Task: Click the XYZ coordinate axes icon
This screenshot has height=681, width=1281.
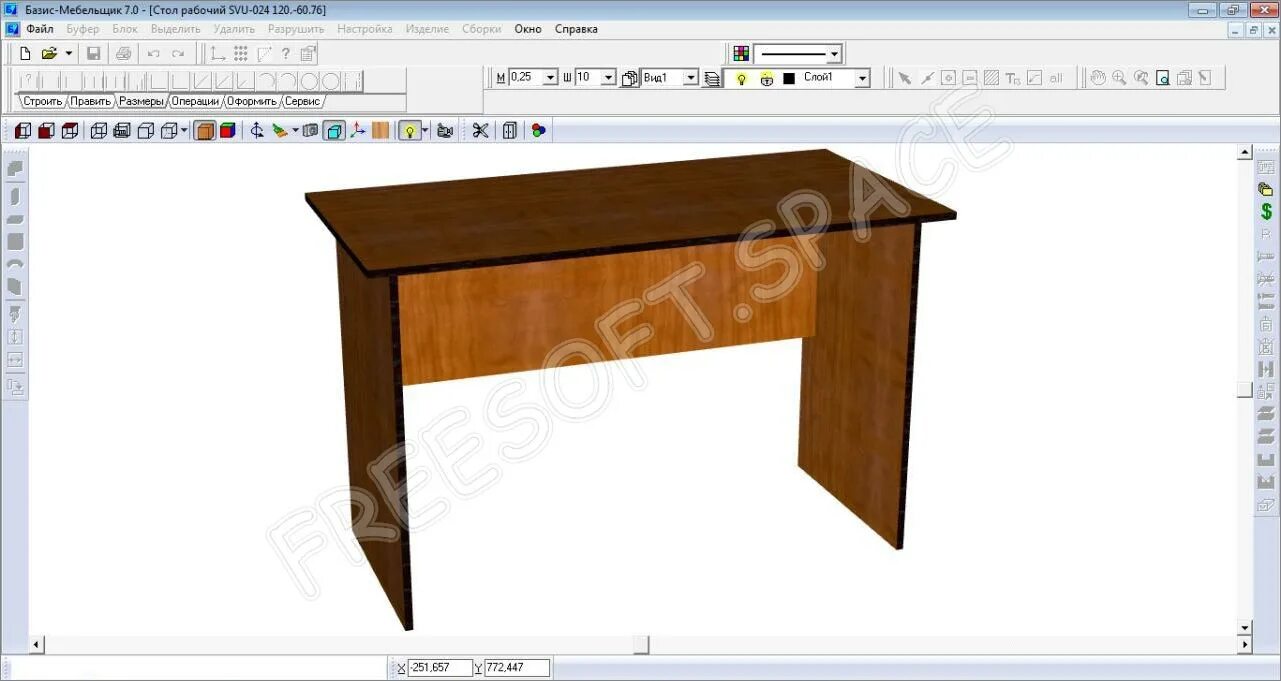Action: coord(357,130)
